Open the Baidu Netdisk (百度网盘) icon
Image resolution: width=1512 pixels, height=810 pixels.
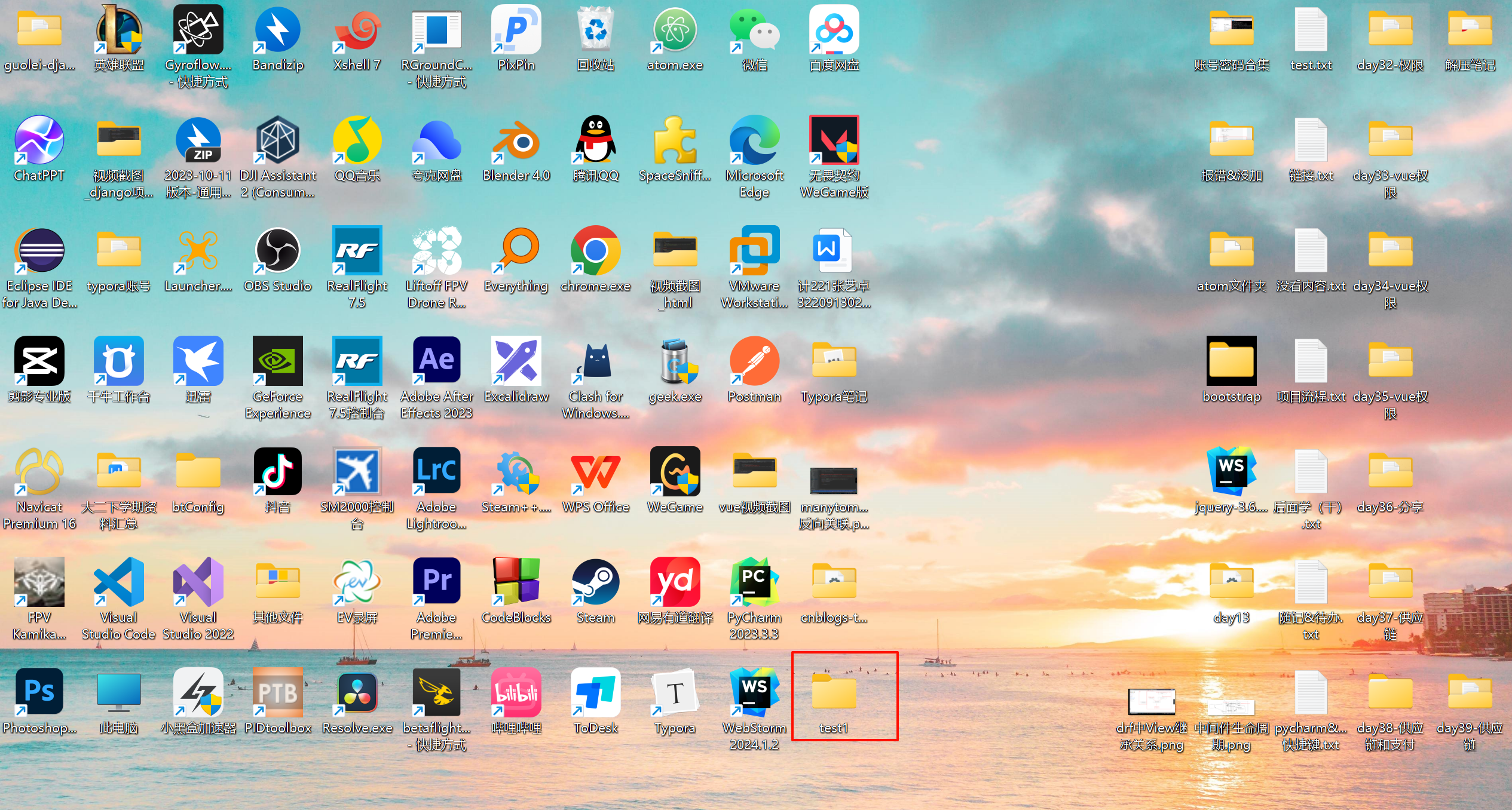(x=834, y=30)
